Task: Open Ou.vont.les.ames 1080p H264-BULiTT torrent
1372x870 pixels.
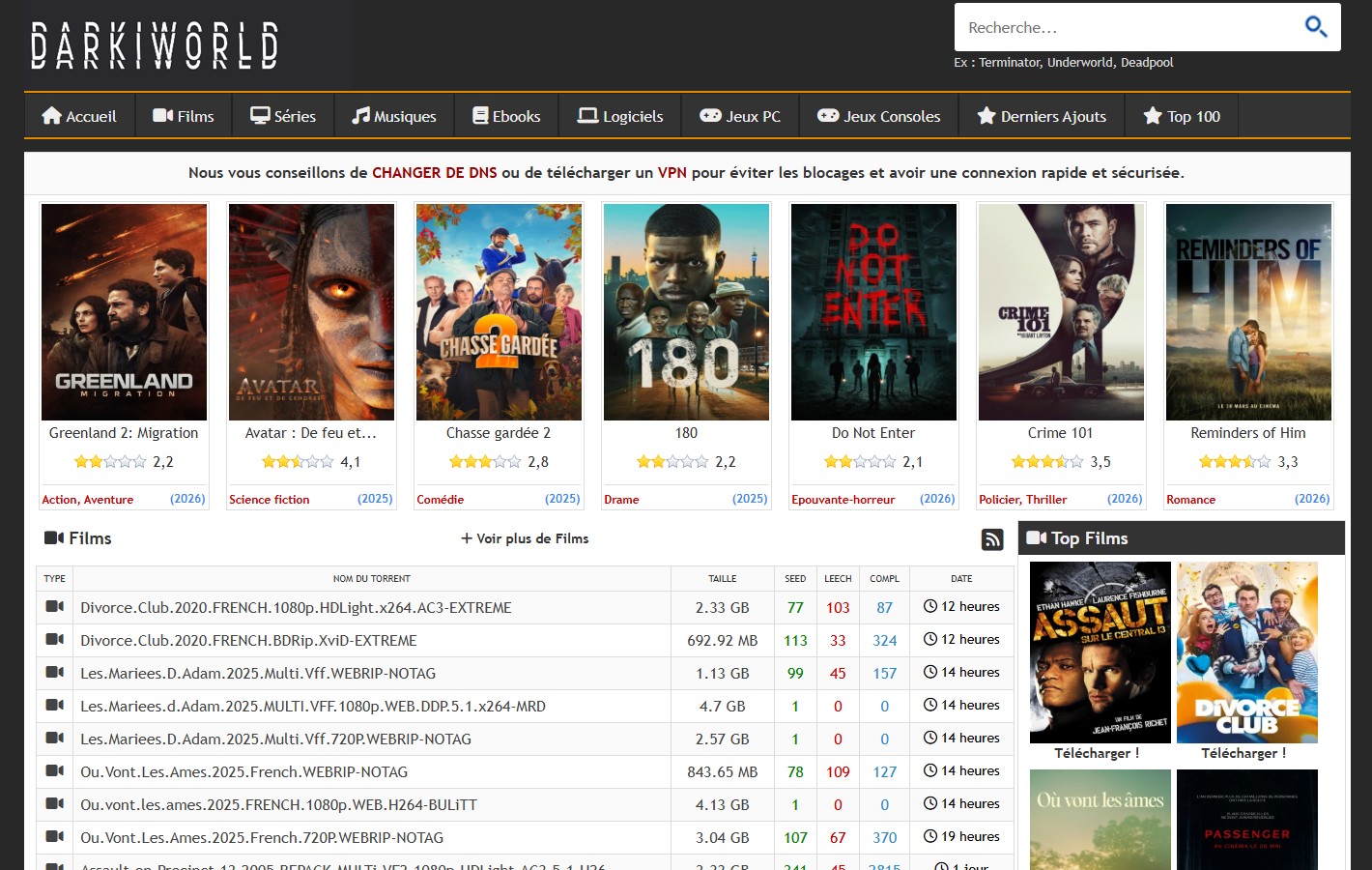Action: (x=278, y=805)
